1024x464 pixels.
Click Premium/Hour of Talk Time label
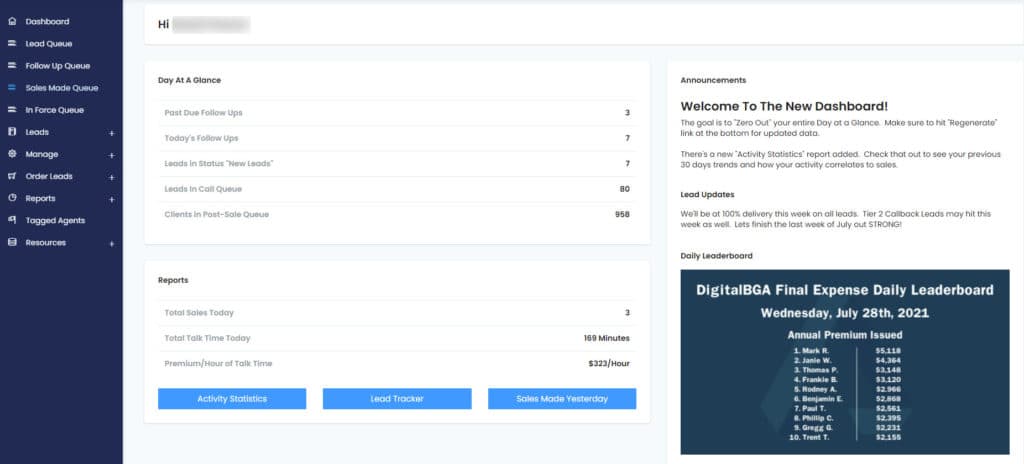(x=218, y=363)
